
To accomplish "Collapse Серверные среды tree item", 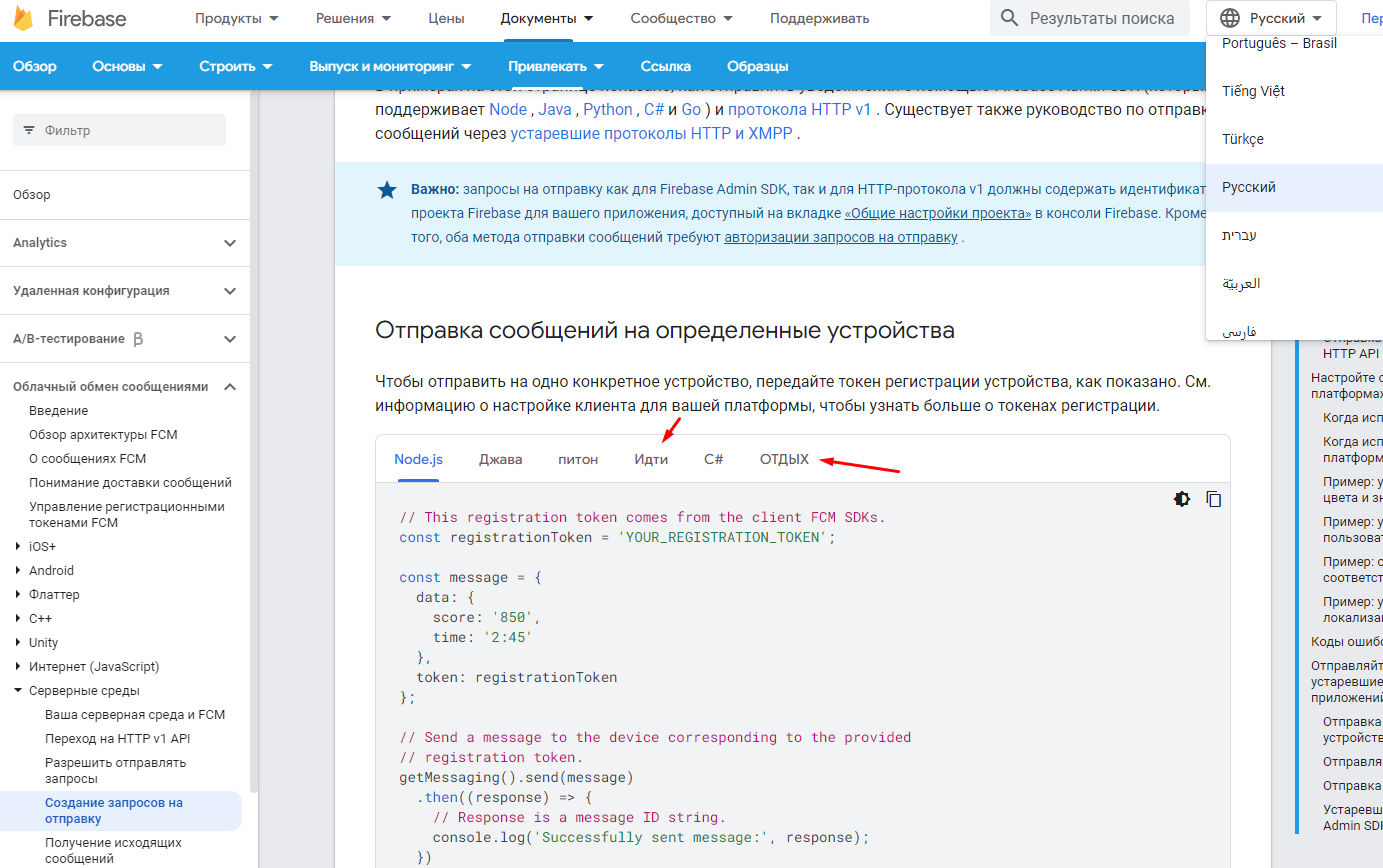I will (18, 691).
